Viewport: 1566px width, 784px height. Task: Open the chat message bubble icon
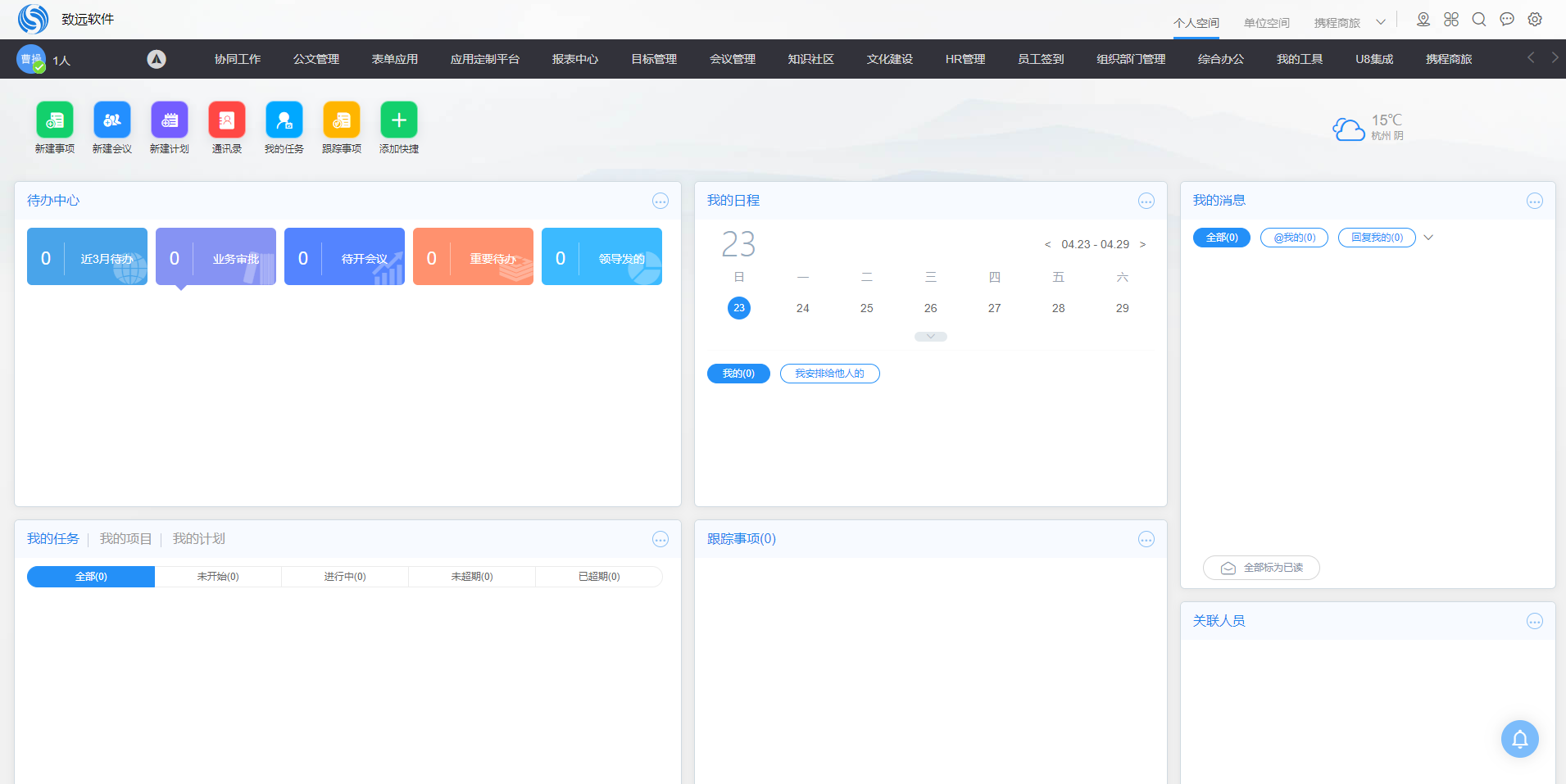coord(1507,20)
